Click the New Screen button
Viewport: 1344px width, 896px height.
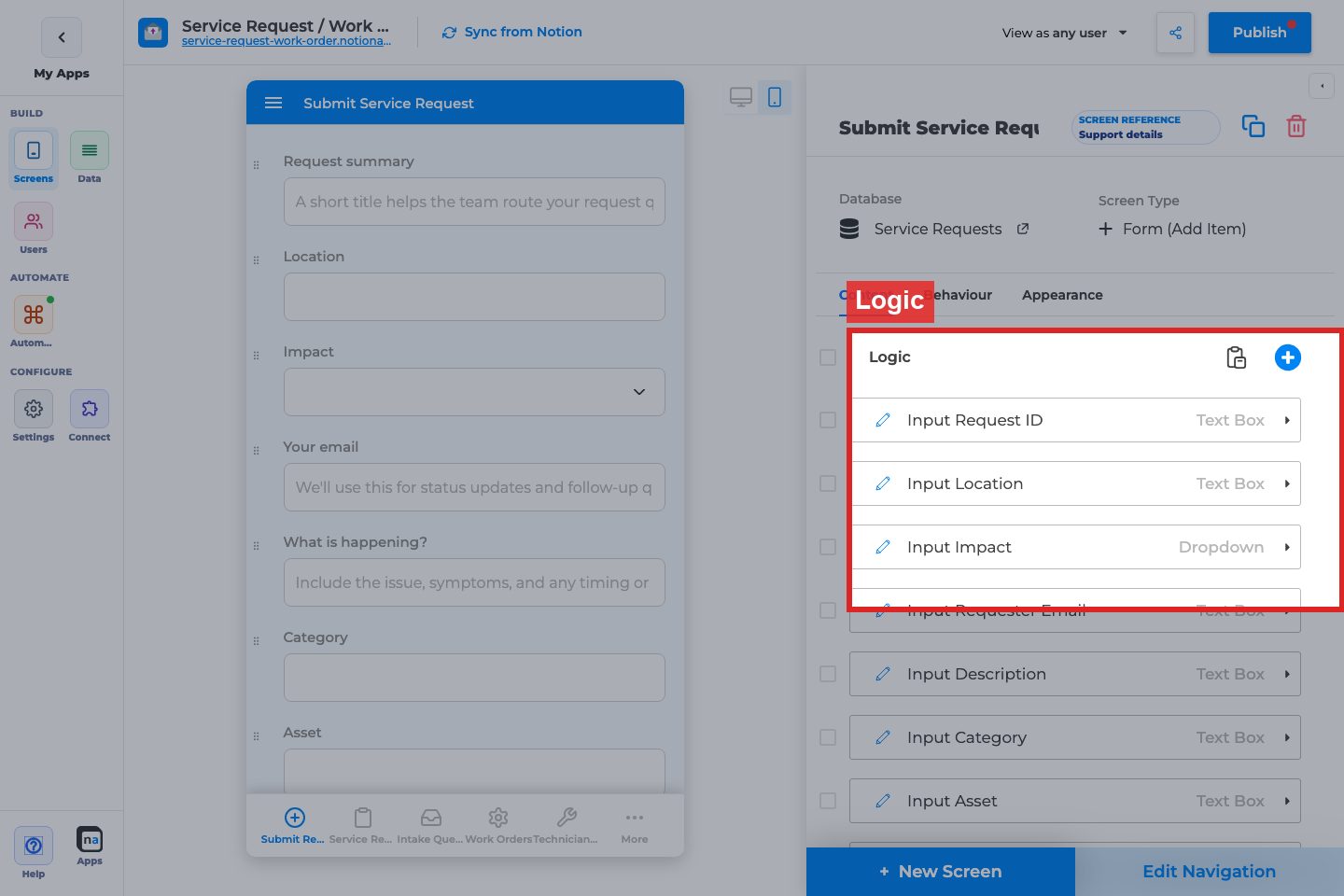[941, 872]
